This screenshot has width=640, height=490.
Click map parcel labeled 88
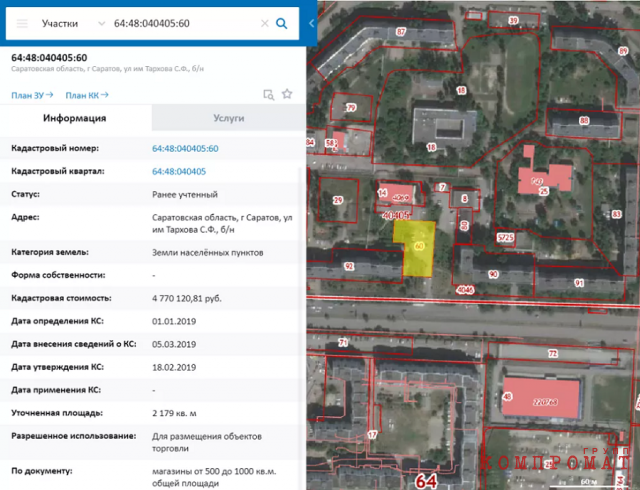pyautogui.click(x=584, y=120)
